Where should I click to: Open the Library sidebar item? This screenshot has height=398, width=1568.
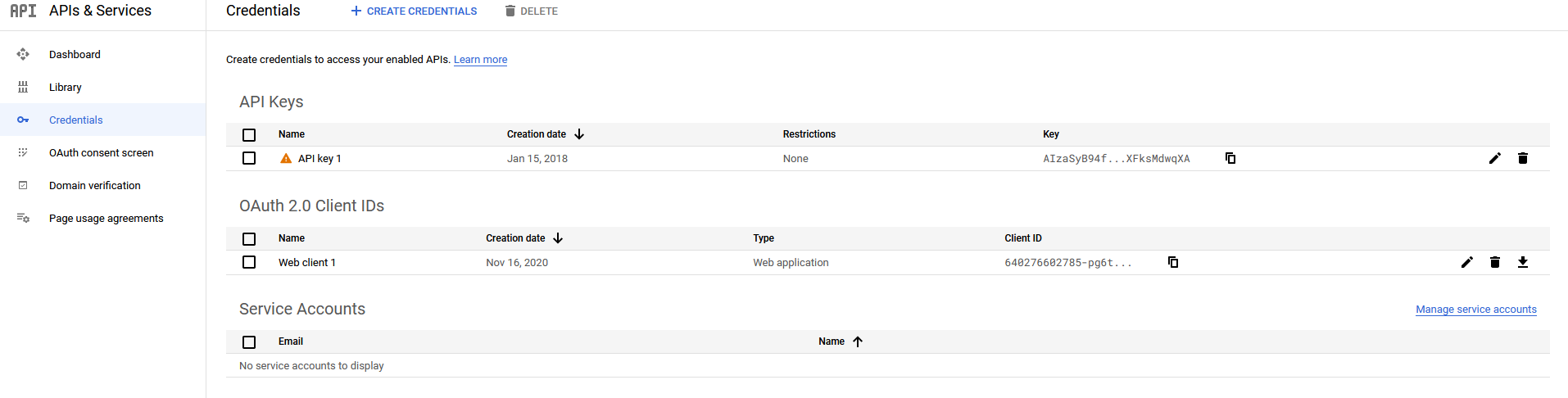pos(65,88)
